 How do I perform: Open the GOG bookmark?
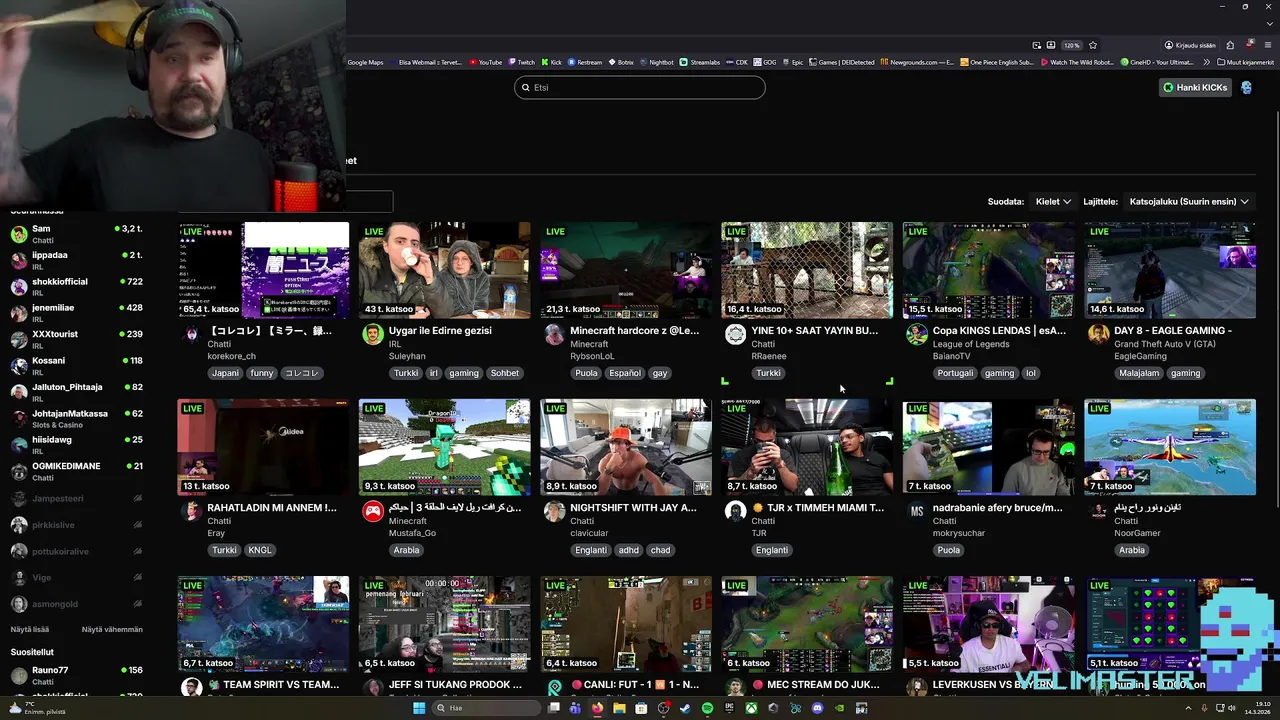pyautogui.click(x=765, y=62)
